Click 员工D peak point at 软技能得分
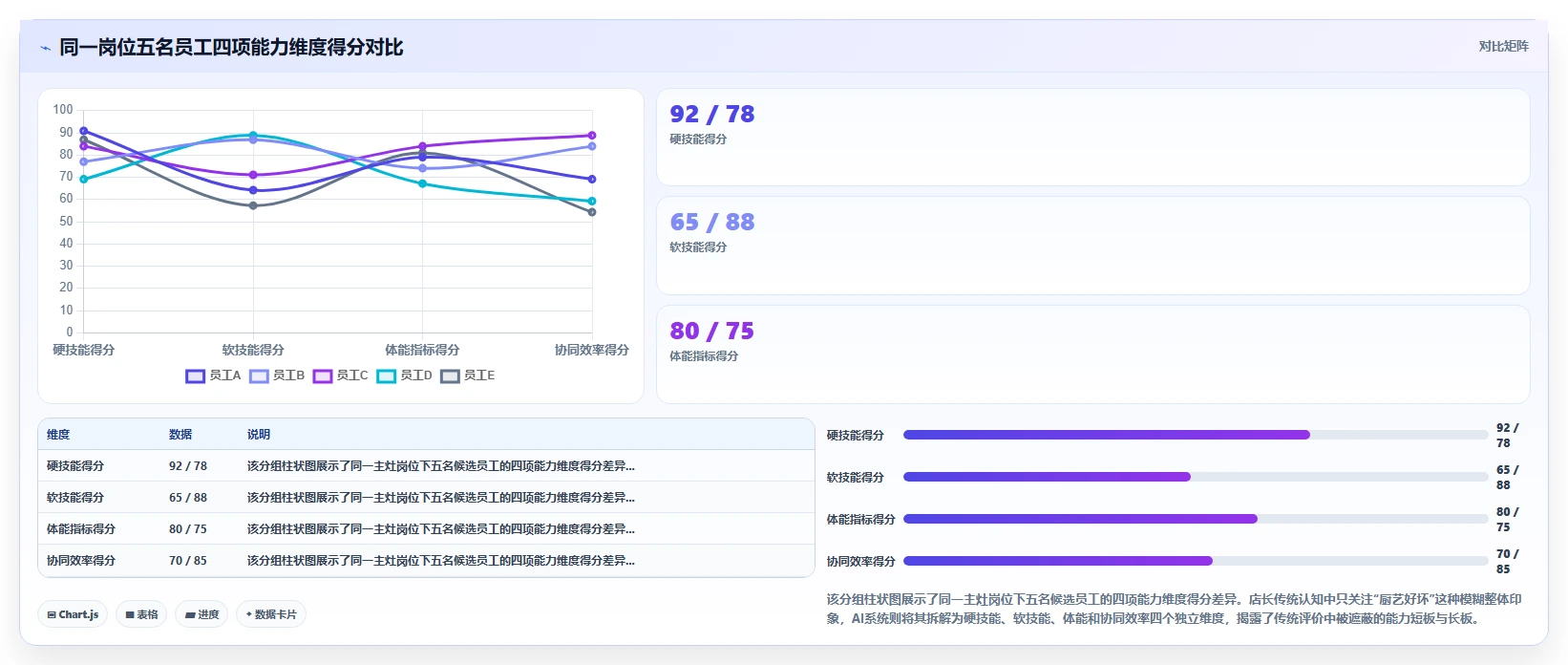 click(253, 136)
